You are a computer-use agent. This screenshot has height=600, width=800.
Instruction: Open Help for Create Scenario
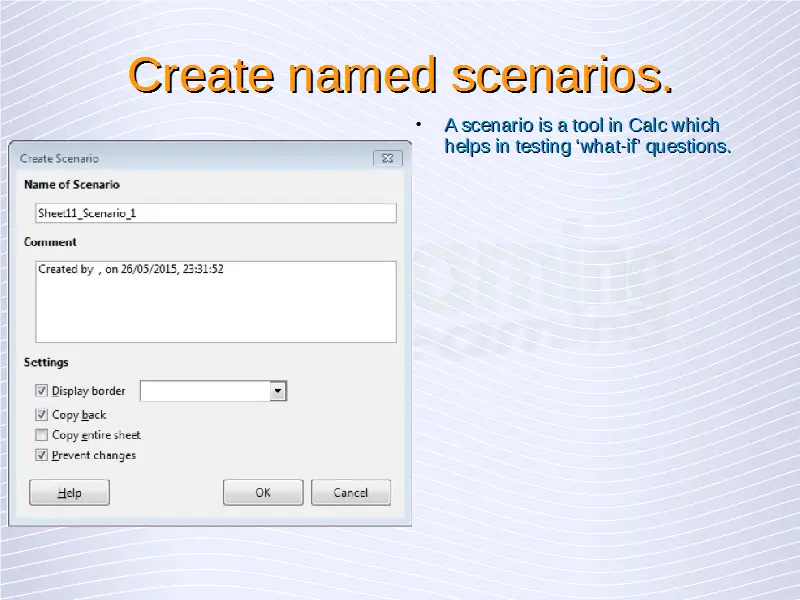tap(69, 493)
